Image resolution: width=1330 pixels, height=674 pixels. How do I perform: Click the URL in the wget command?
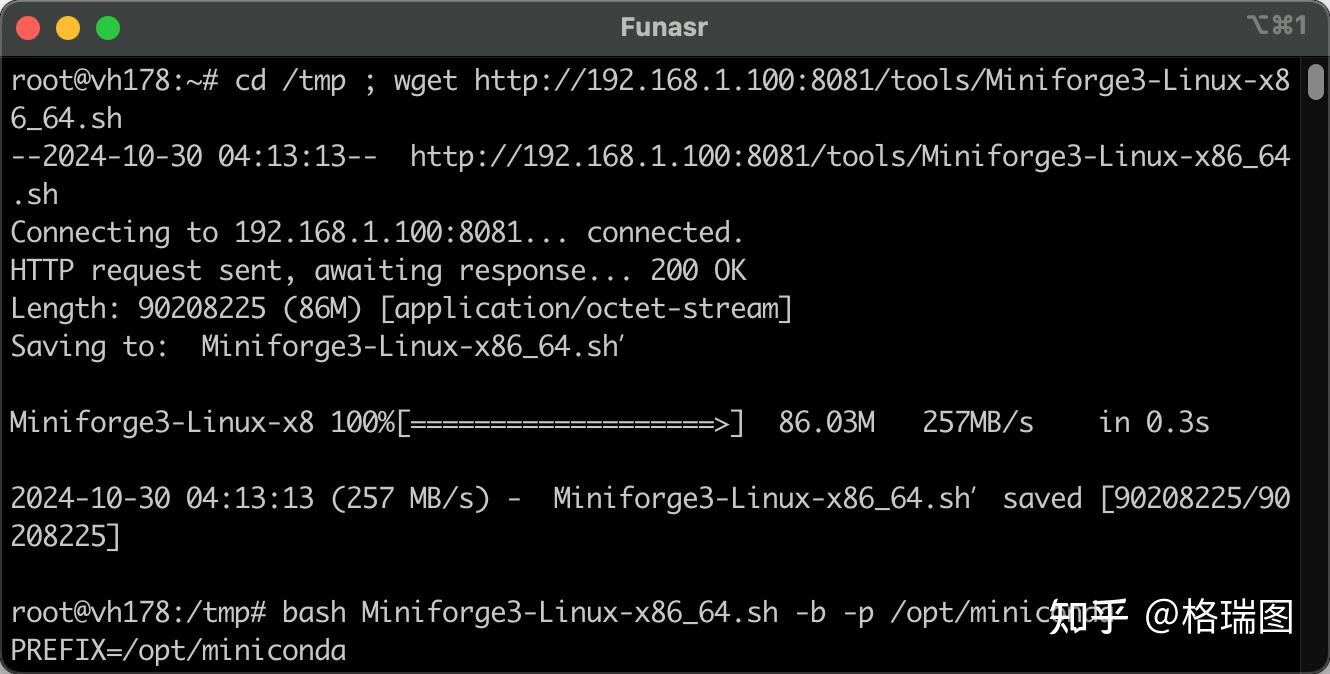click(x=881, y=80)
